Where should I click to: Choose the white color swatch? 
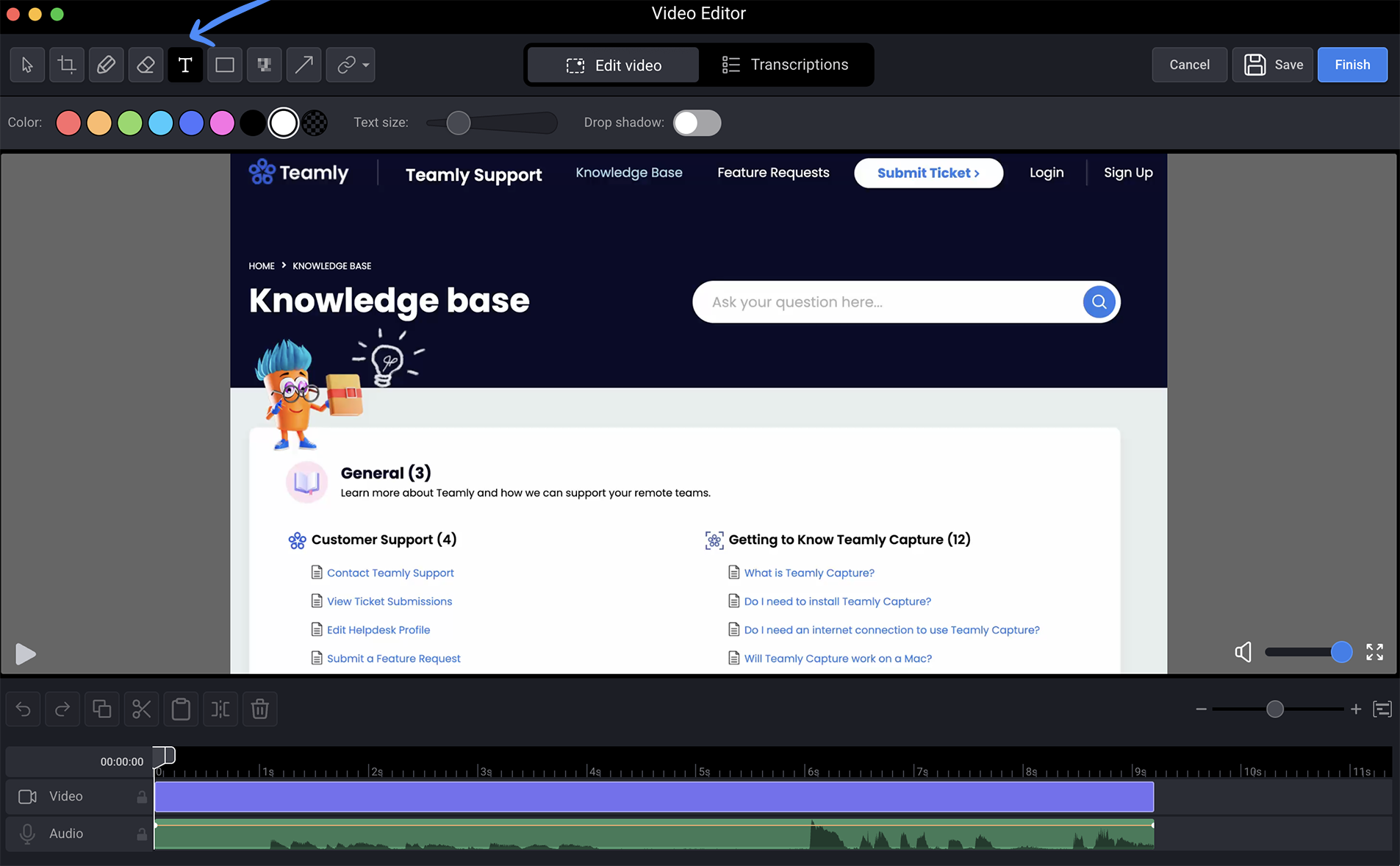click(x=284, y=123)
